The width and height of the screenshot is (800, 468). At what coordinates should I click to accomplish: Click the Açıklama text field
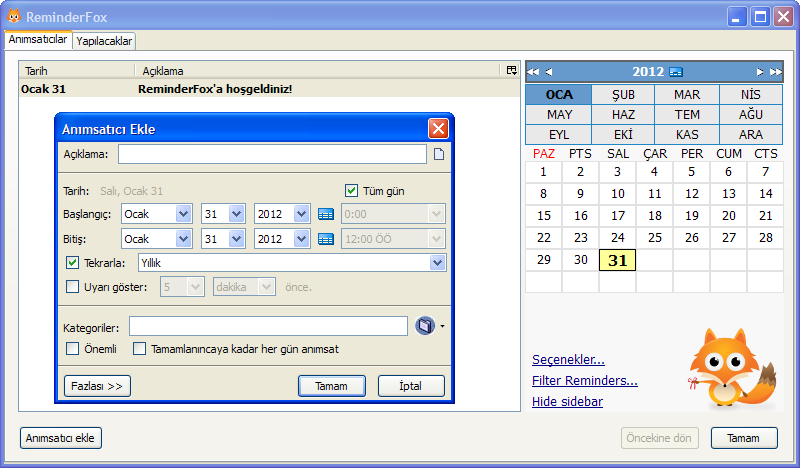click(272, 154)
